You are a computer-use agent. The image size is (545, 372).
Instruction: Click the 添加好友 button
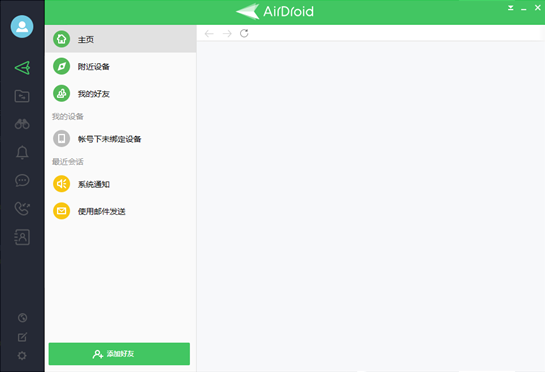pos(119,354)
